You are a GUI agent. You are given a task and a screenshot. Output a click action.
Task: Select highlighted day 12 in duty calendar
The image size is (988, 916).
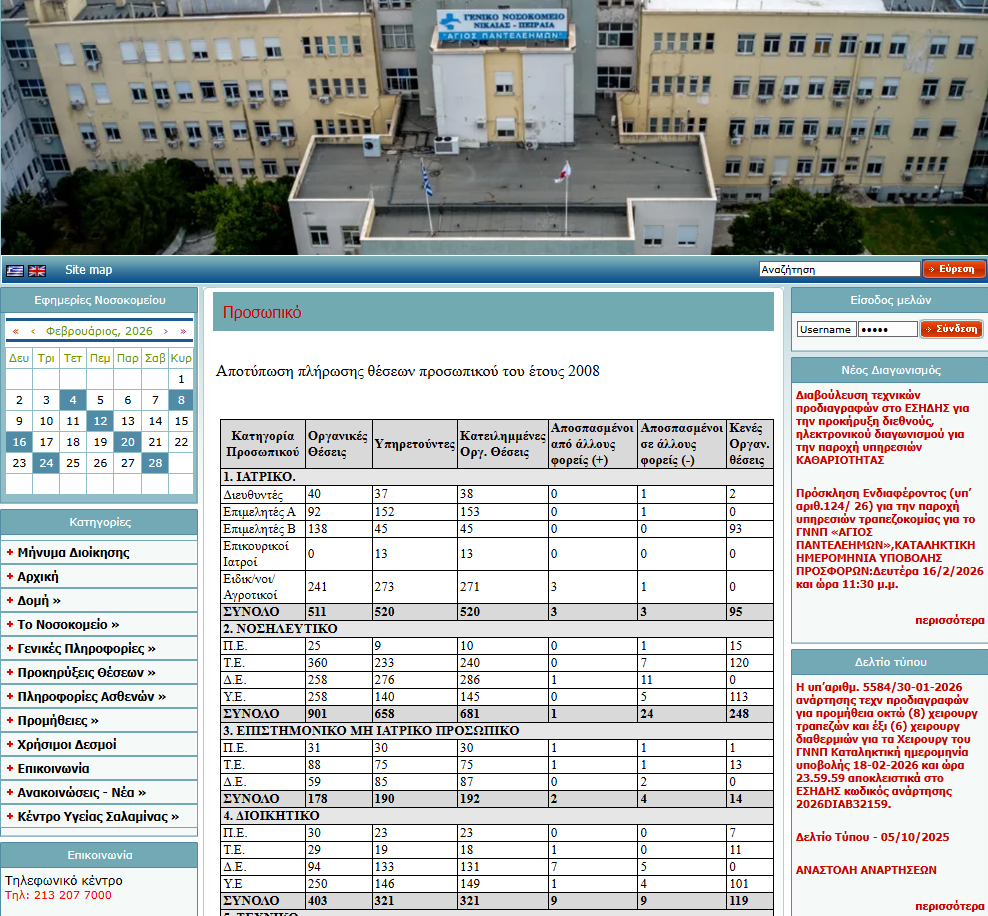point(100,421)
